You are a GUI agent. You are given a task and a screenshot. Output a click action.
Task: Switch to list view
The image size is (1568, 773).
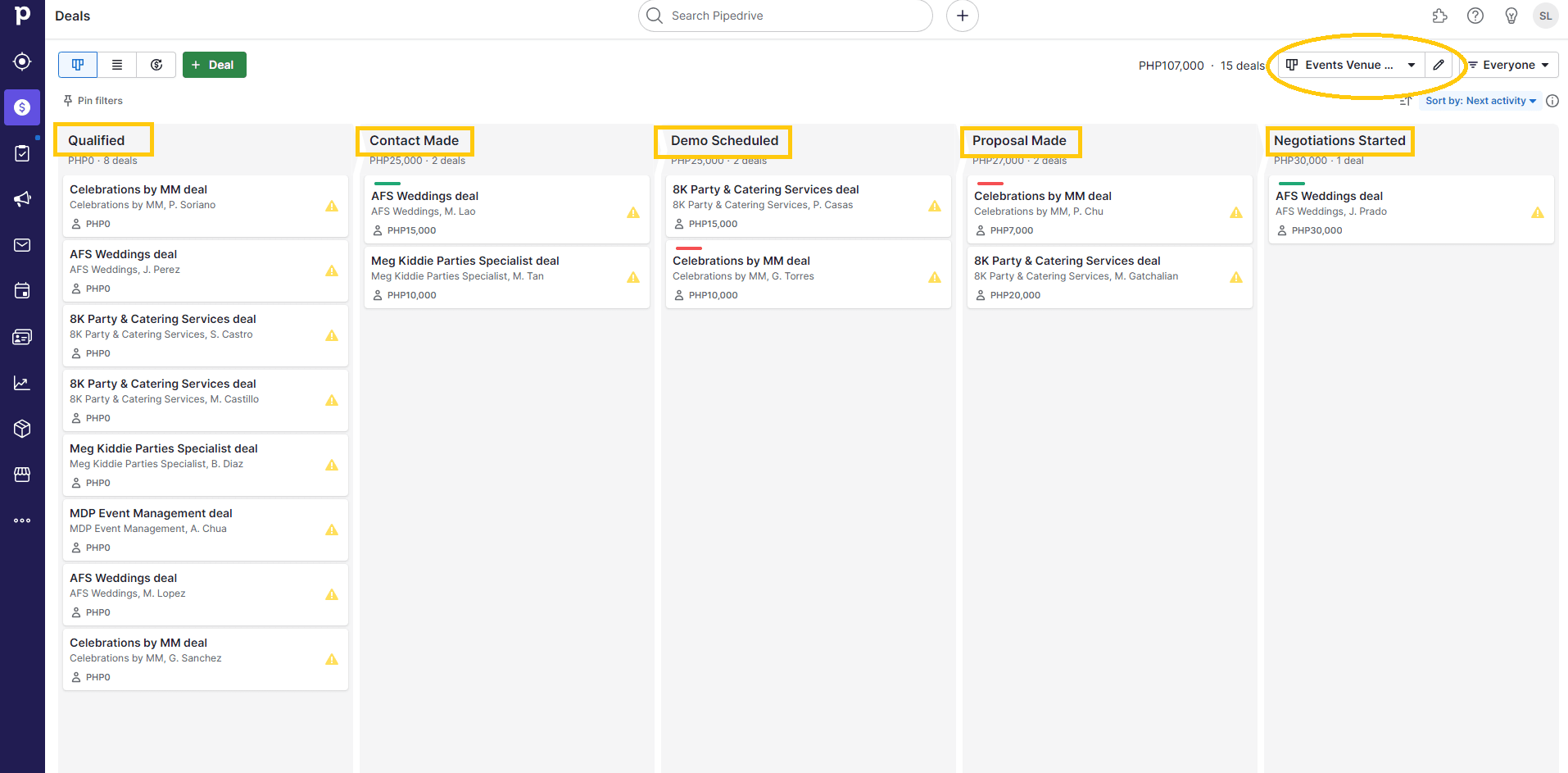click(117, 65)
